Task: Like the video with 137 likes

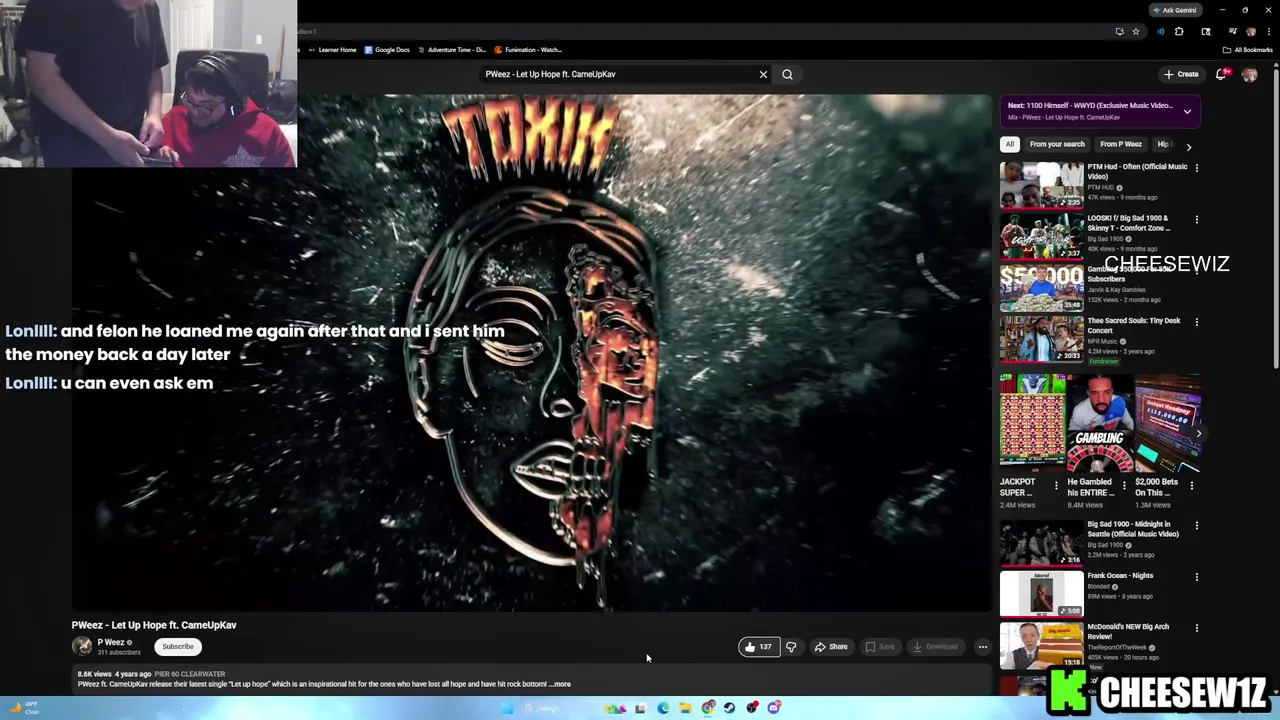Action: click(x=758, y=647)
